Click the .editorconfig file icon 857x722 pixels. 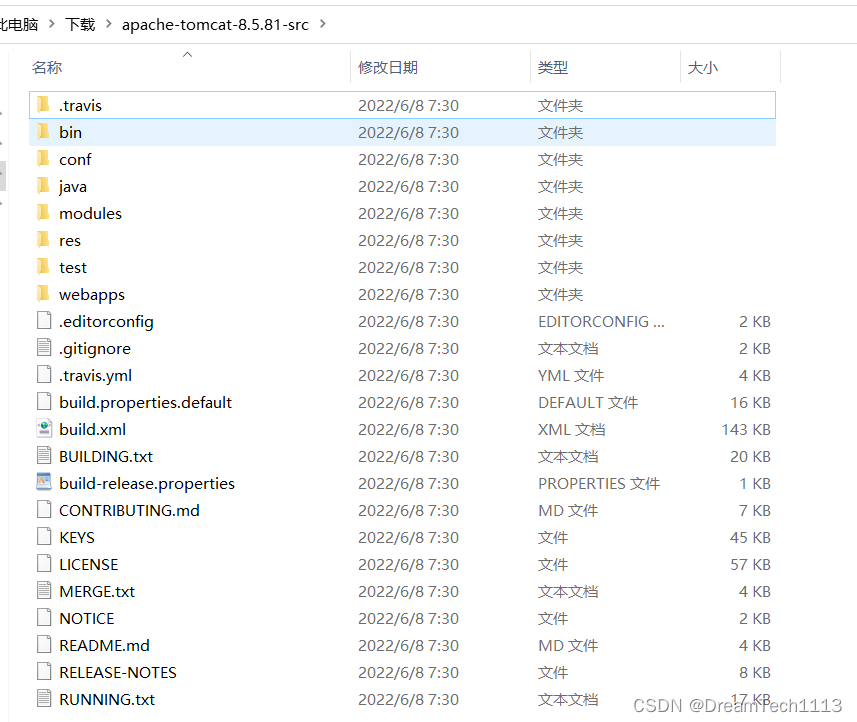[x=44, y=320]
